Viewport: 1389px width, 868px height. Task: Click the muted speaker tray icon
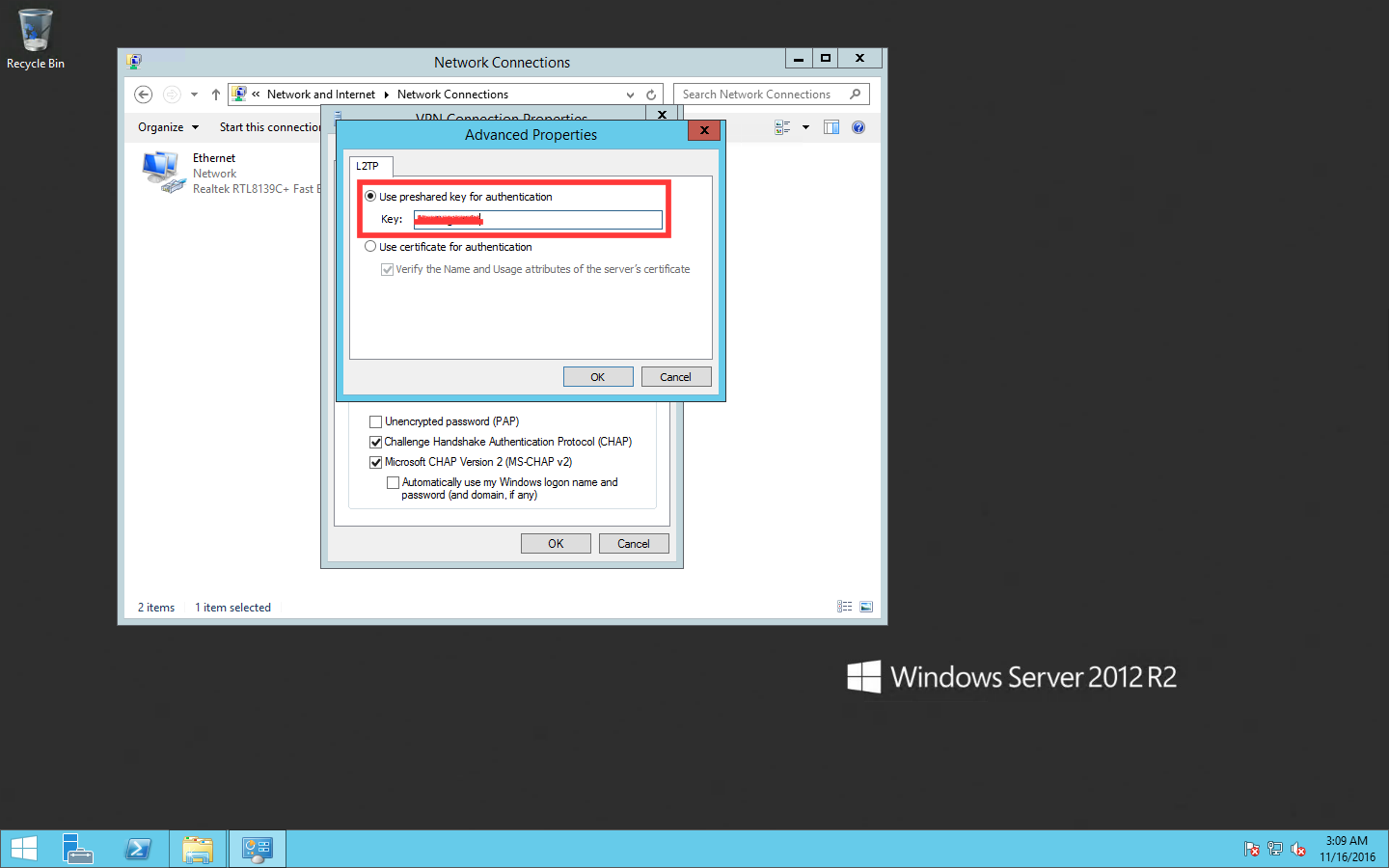click(1298, 849)
